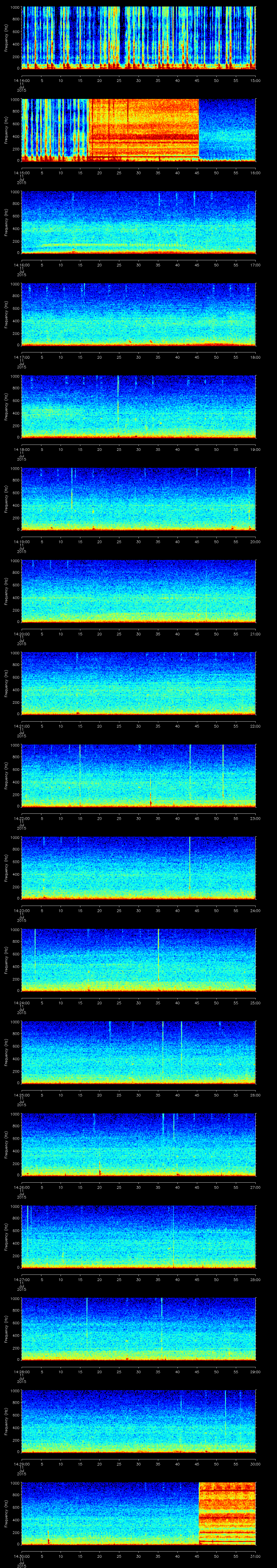Click the "14:24:00" start time label
This screenshot has height=1568, width=277.
click(x=21, y=1003)
